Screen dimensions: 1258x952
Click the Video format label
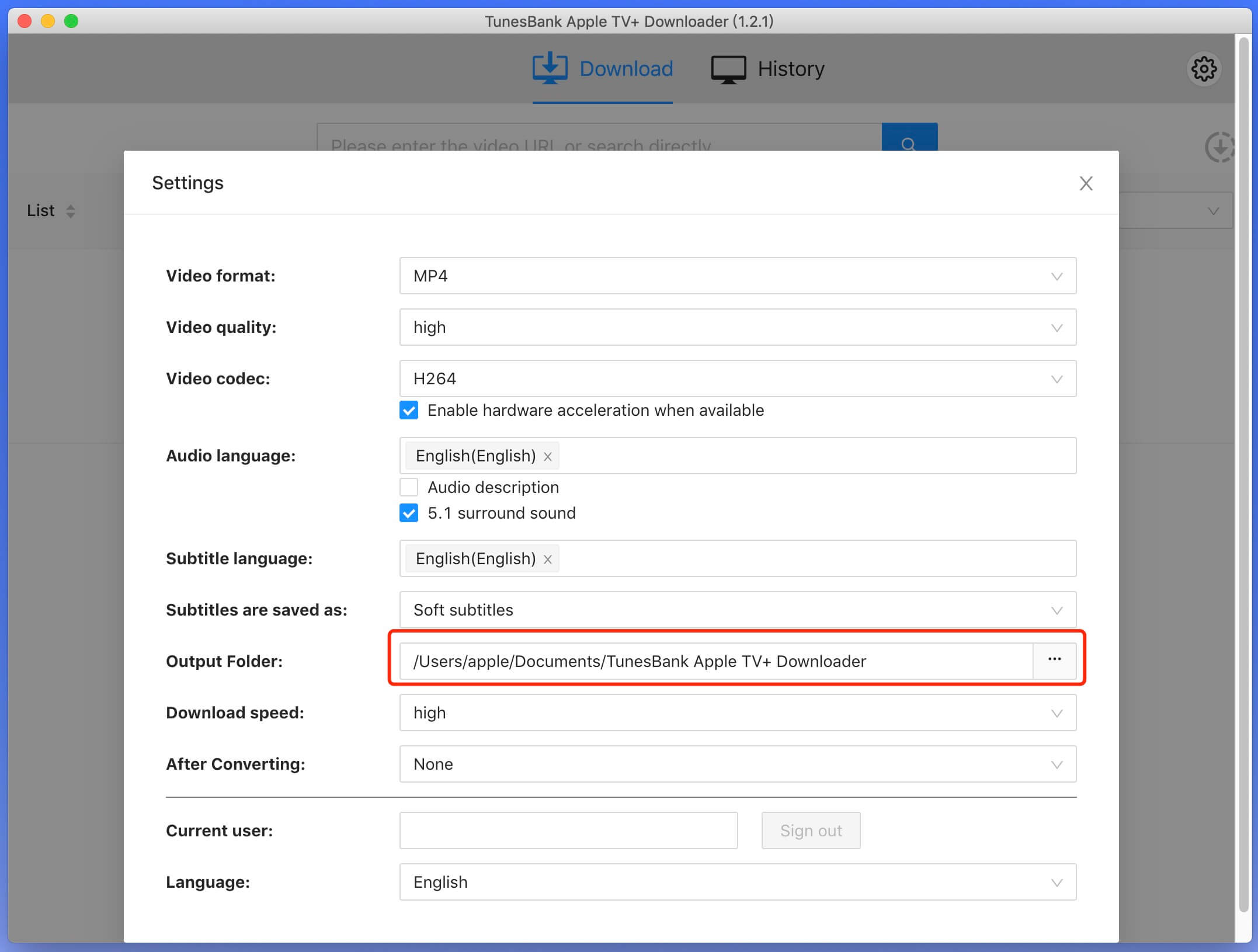coord(221,276)
